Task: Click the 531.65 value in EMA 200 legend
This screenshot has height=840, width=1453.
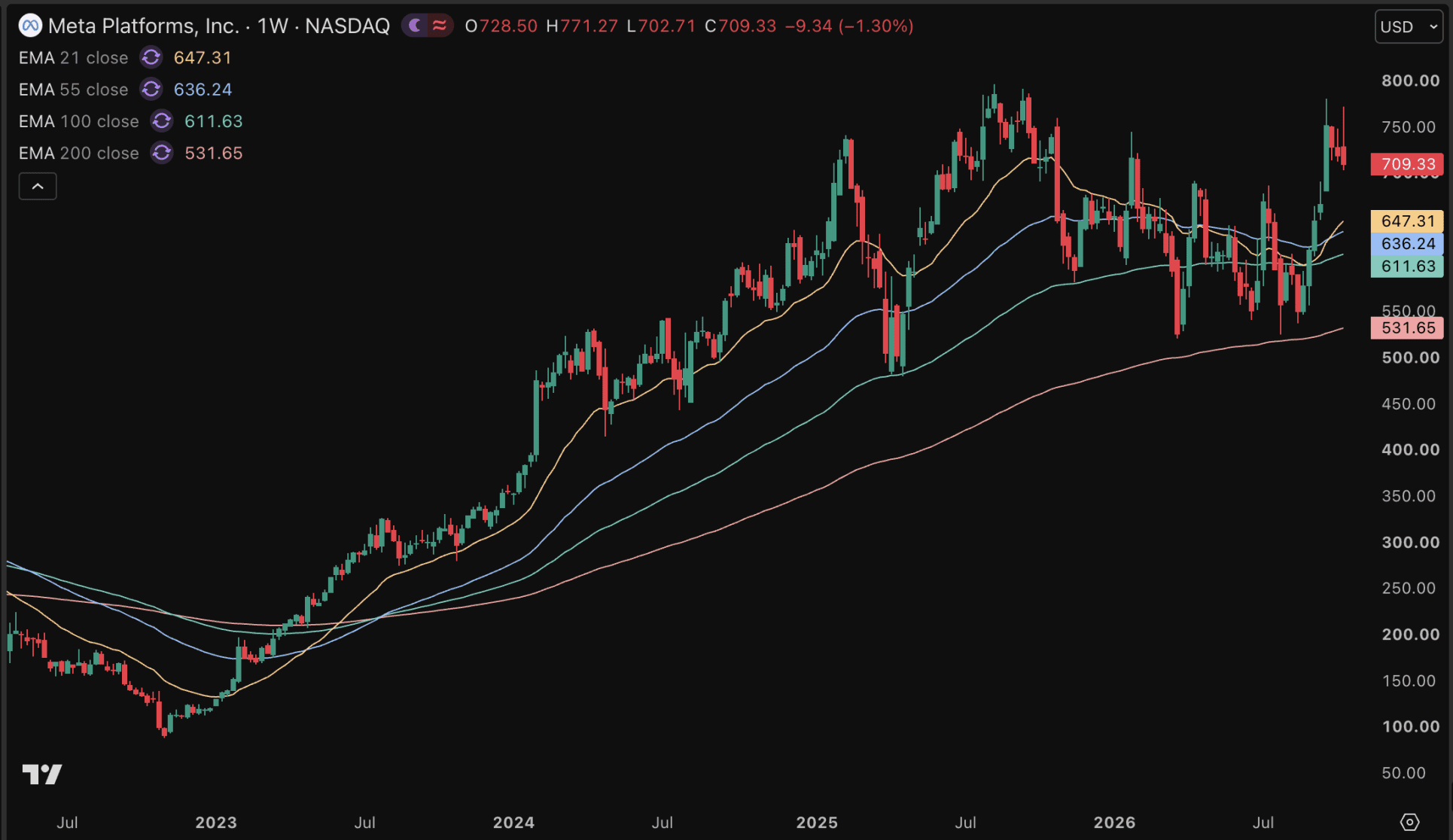Action: coord(214,153)
